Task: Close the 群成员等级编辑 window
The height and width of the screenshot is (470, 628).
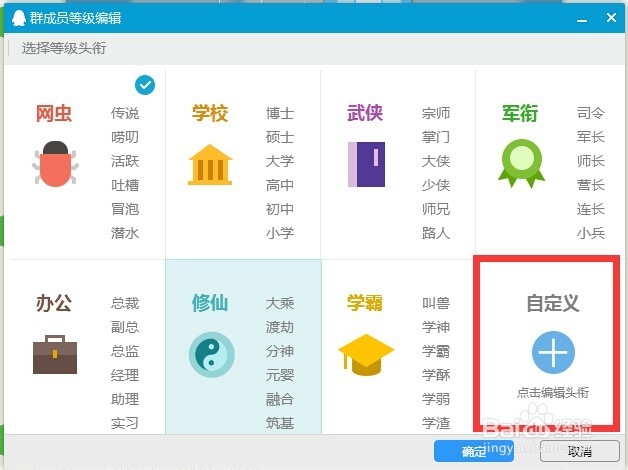Action: point(611,18)
